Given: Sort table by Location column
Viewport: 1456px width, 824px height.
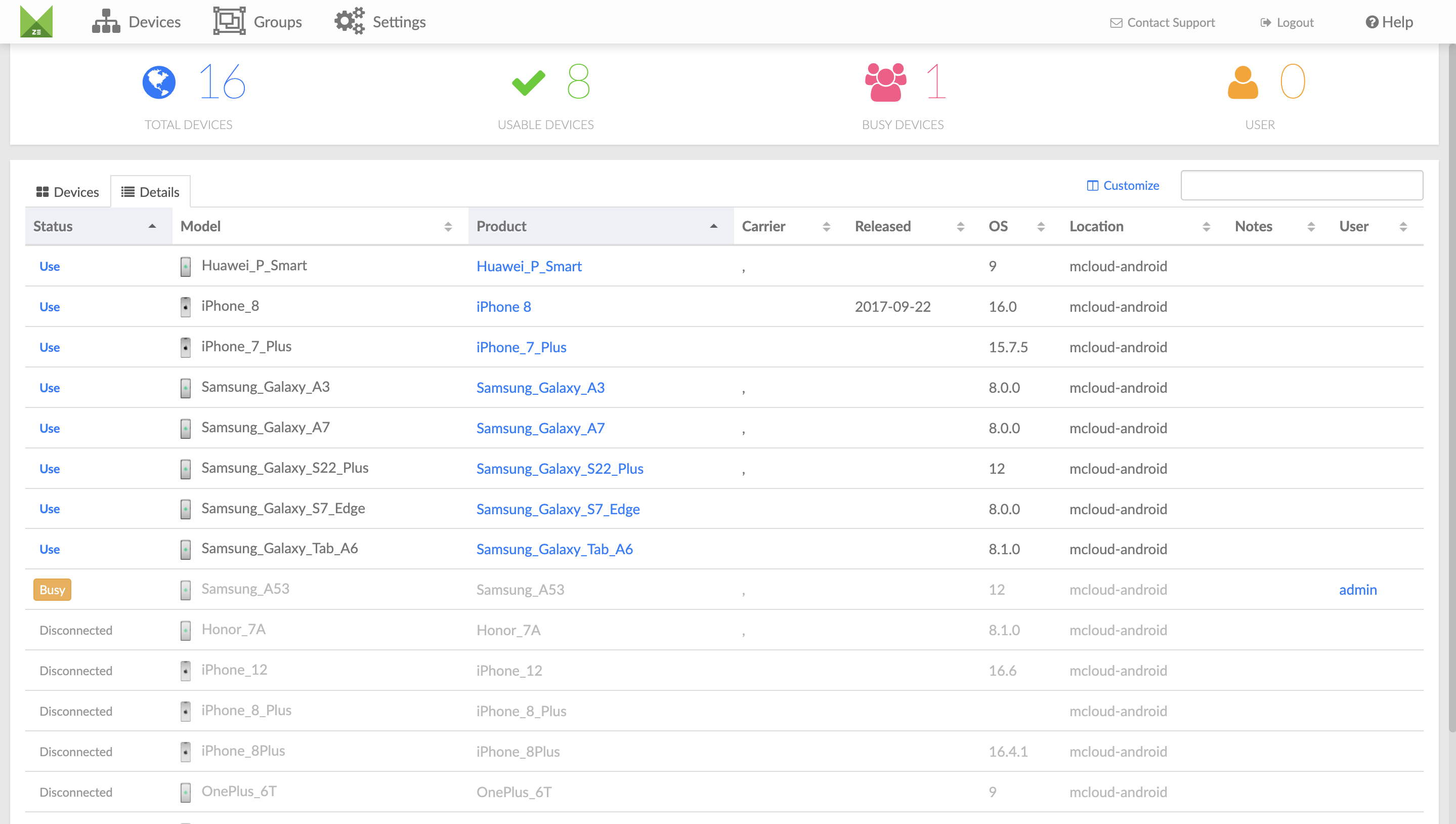Looking at the screenshot, I should pyautogui.click(x=1144, y=226).
